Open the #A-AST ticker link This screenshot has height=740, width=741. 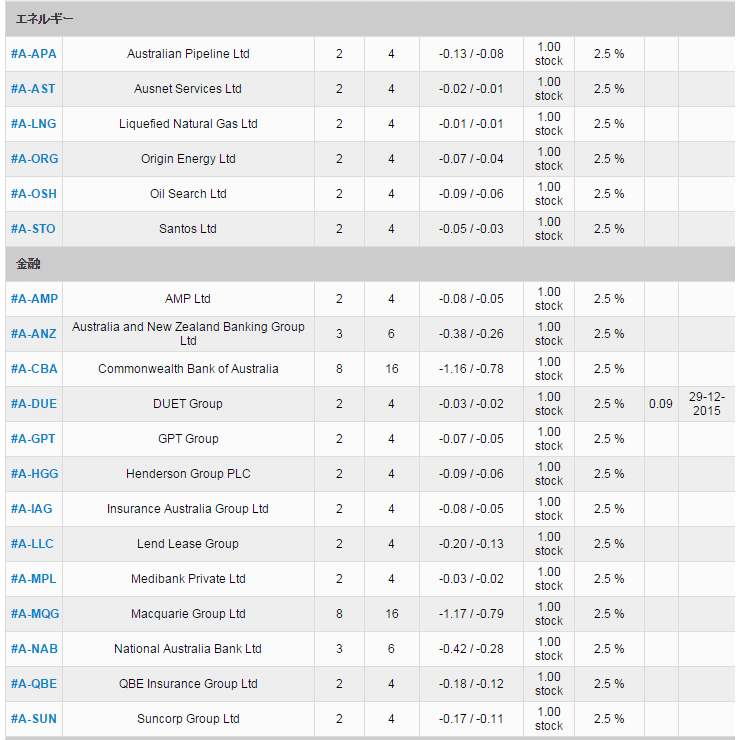pyautogui.click(x=33, y=89)
